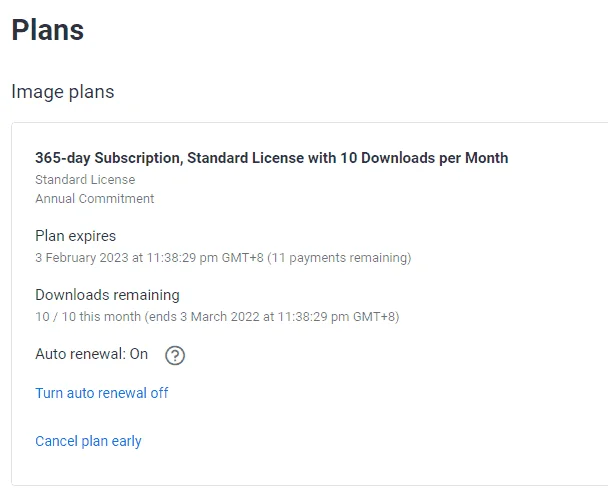Screen dimensions: 608x501
Task: Click the Image plans section heading
Action: [63, 92]
